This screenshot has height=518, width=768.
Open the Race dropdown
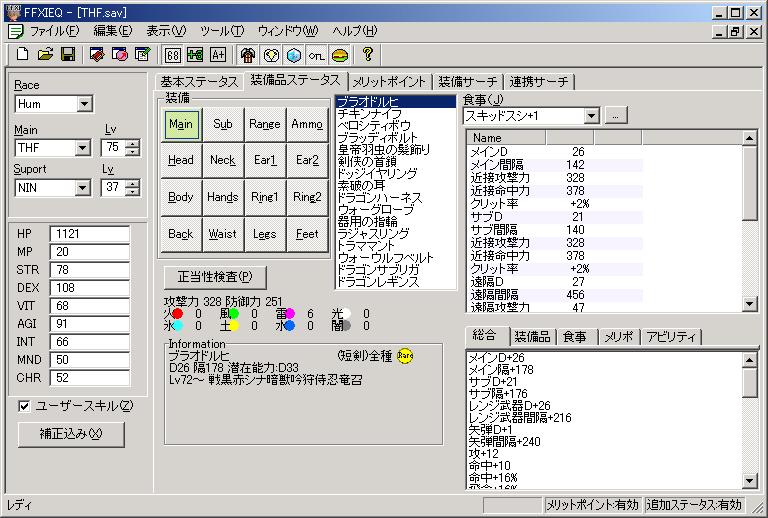85,104
